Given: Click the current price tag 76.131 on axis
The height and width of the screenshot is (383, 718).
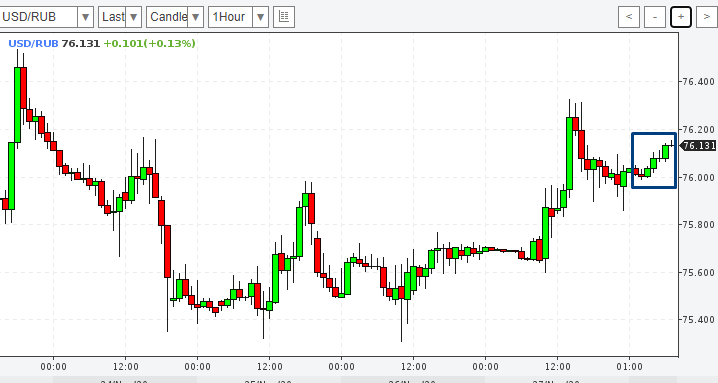Looking at the screenshot, I should click(698, 146).
